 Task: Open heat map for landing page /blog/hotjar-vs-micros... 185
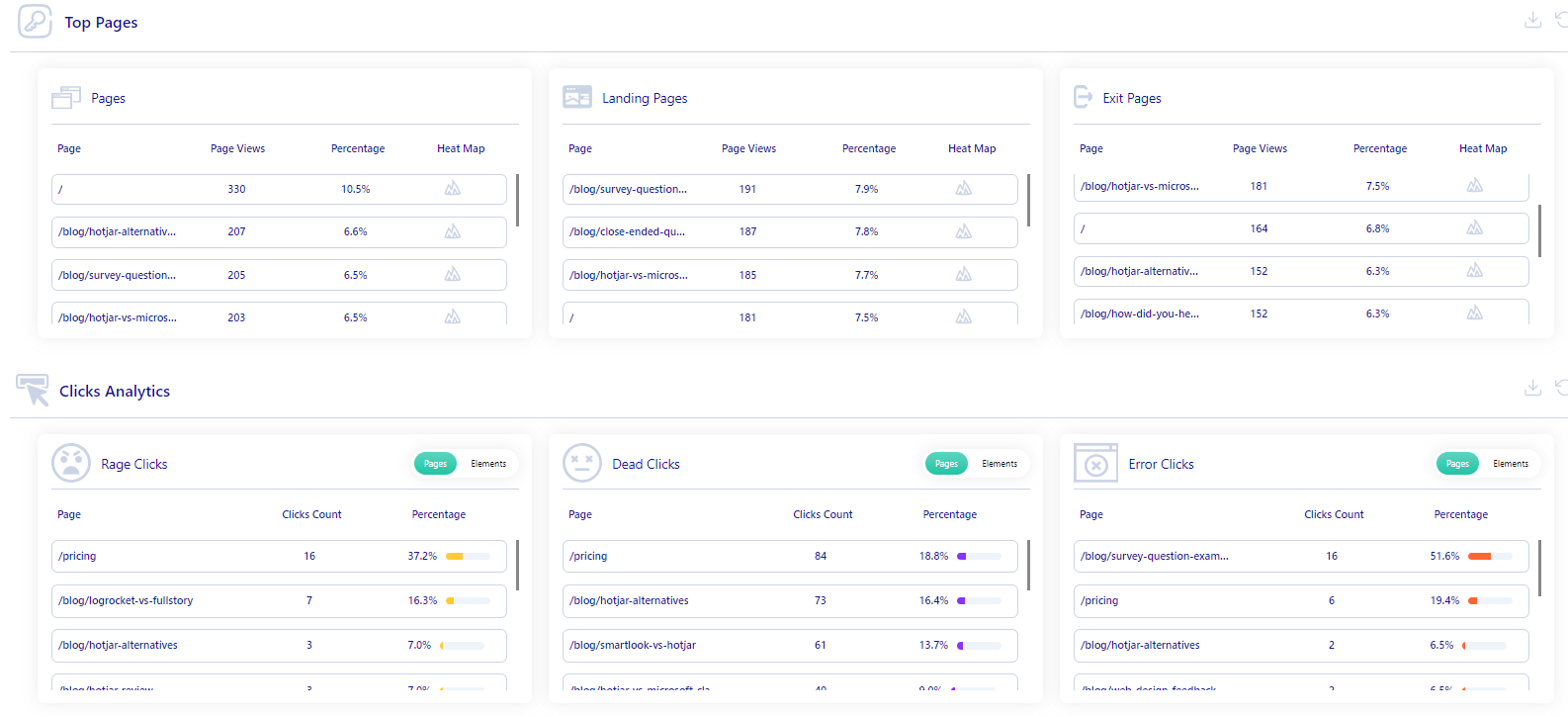point(964,274)
